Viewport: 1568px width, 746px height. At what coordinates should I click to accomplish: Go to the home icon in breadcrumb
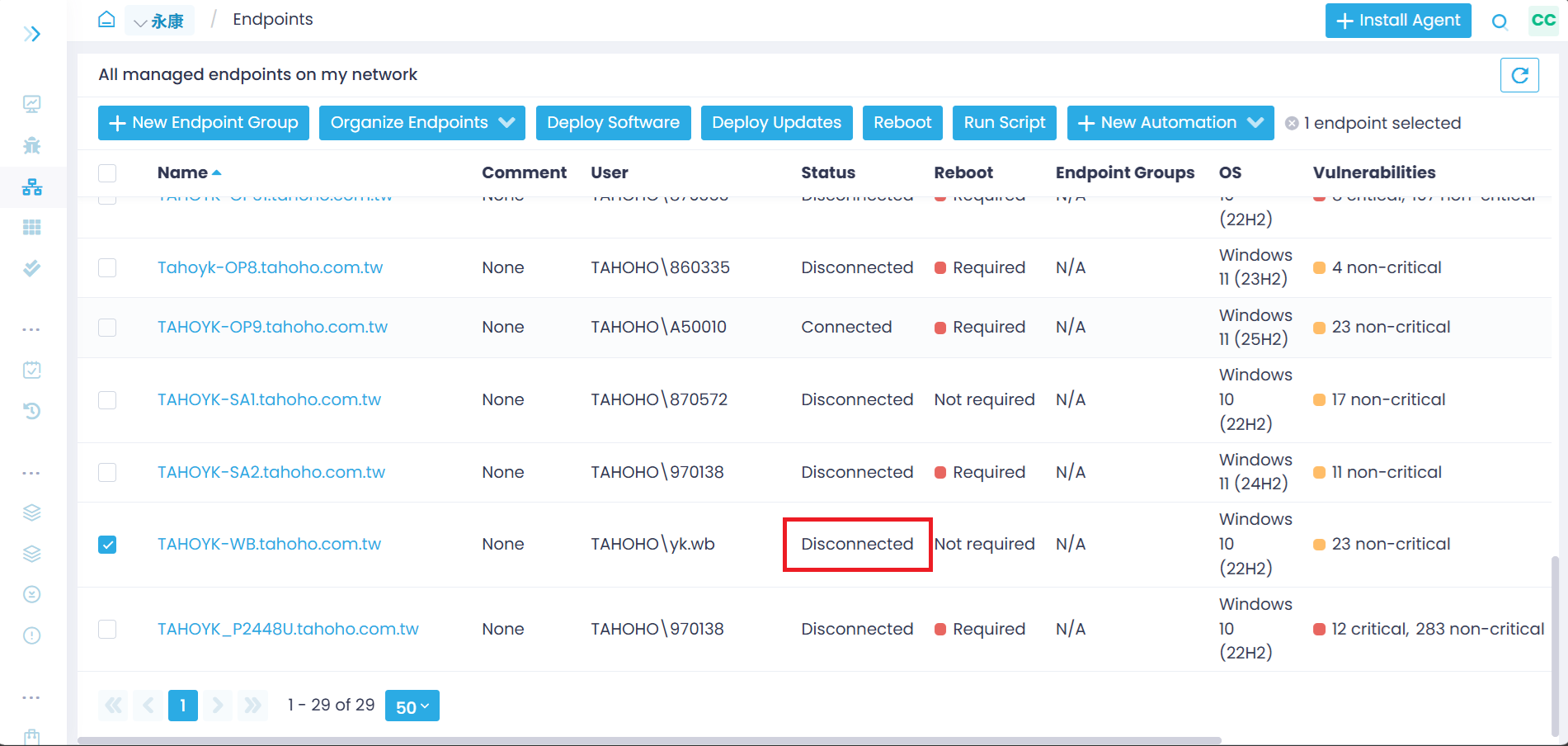[106, 19]
